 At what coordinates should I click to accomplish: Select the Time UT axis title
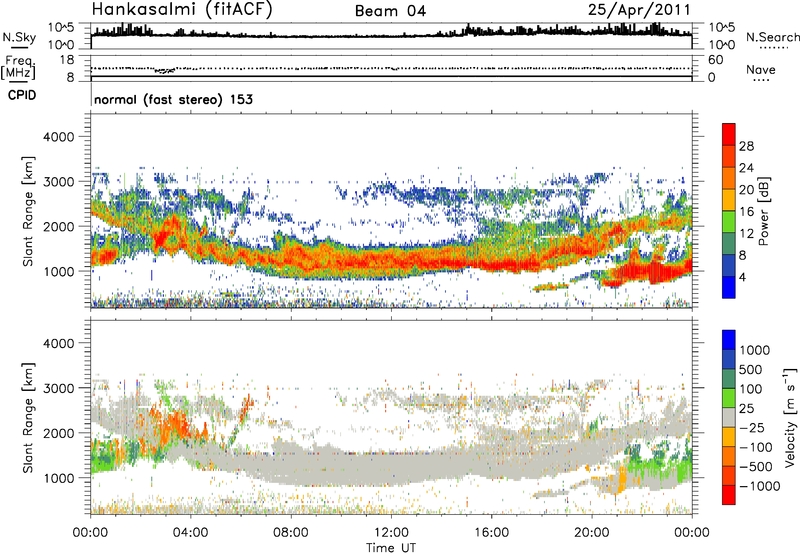click(x=391, y=548)
